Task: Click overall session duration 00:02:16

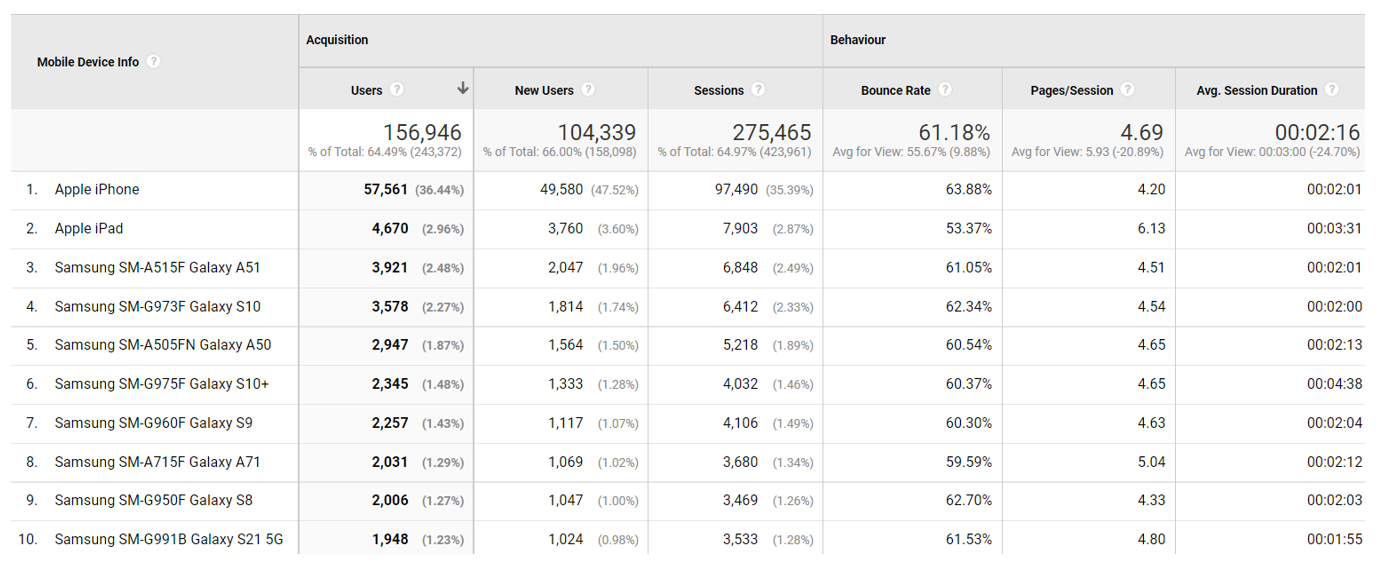Action: click(1318, 132)
